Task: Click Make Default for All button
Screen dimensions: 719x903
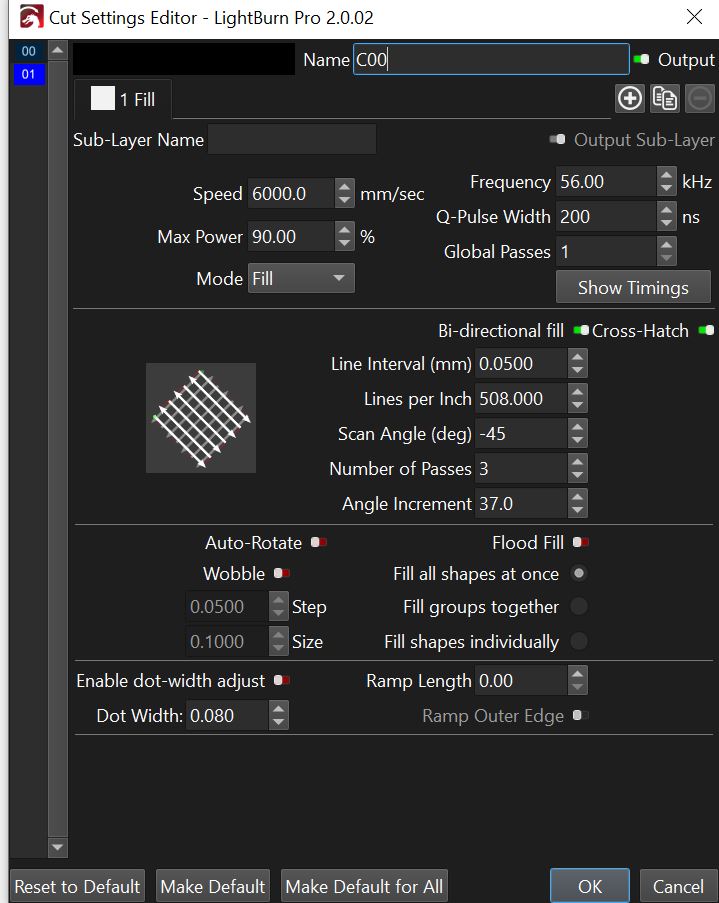Action: point(364,886)
